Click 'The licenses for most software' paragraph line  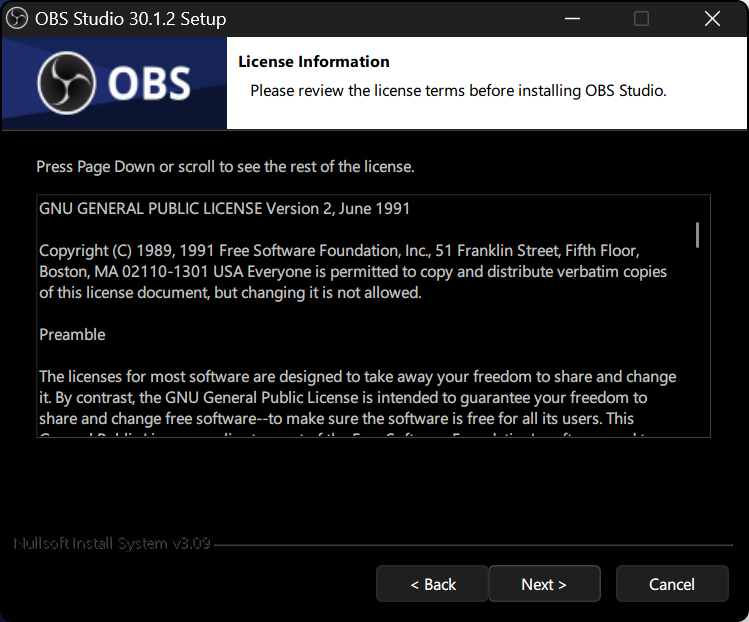pos(358,376)
